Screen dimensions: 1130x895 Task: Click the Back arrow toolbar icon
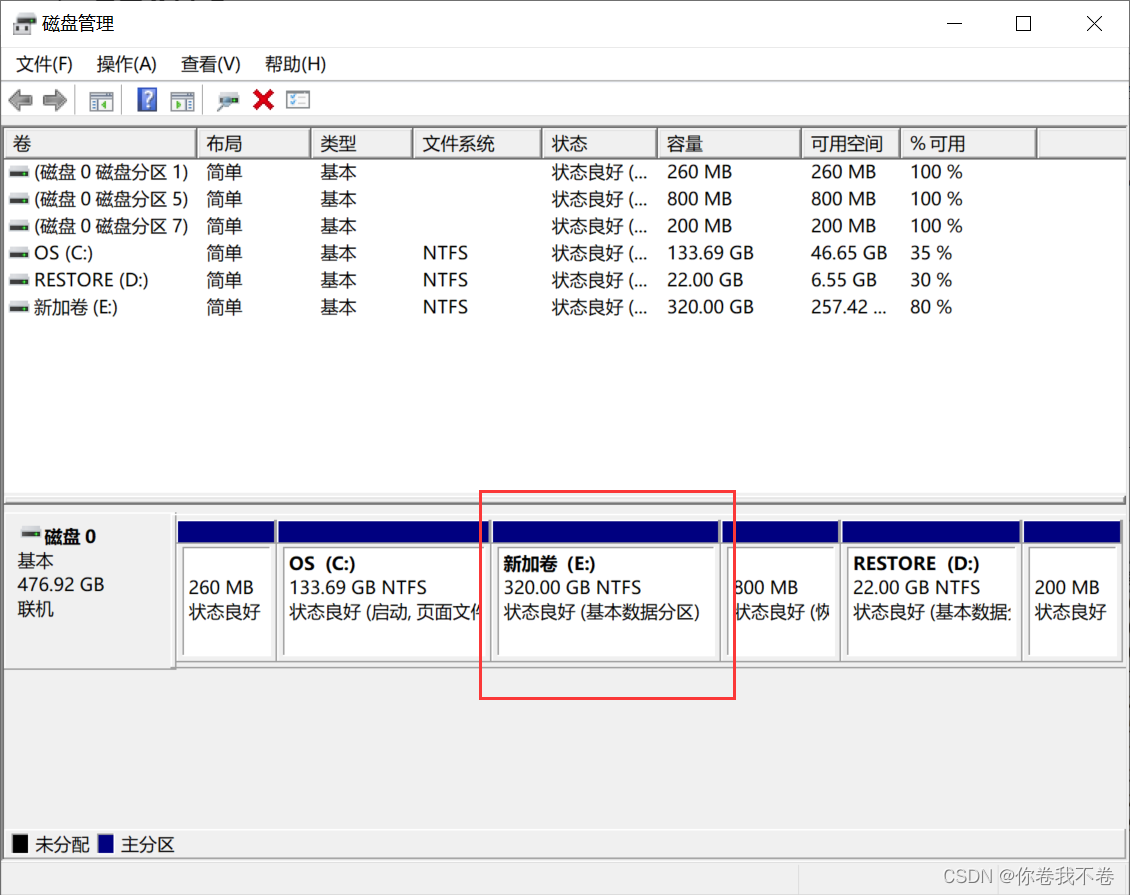(x=21, y=100)
